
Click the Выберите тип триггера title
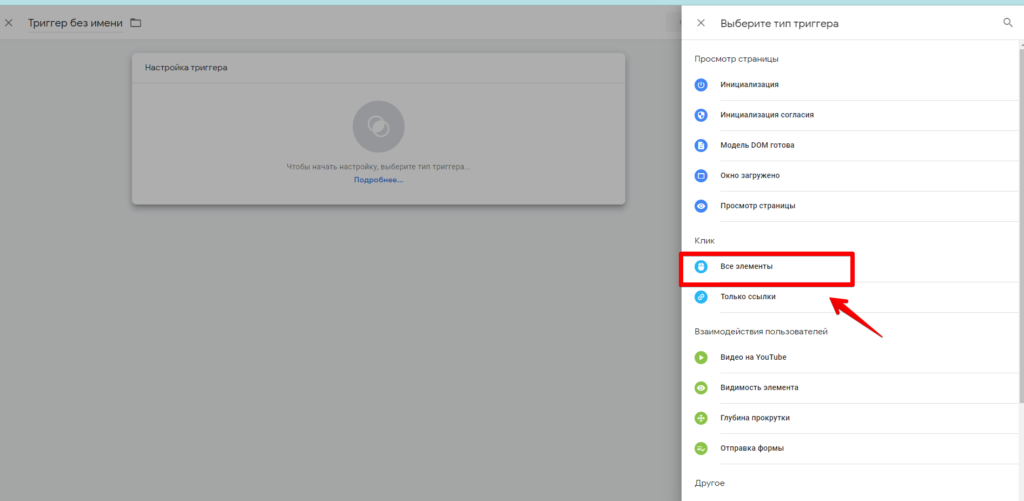click(779, 24)
